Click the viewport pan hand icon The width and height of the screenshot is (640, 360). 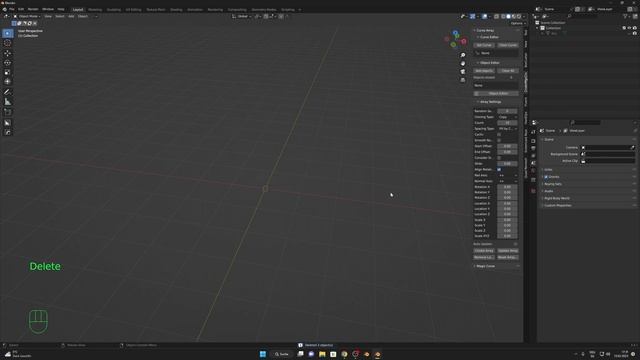point(463,63)
